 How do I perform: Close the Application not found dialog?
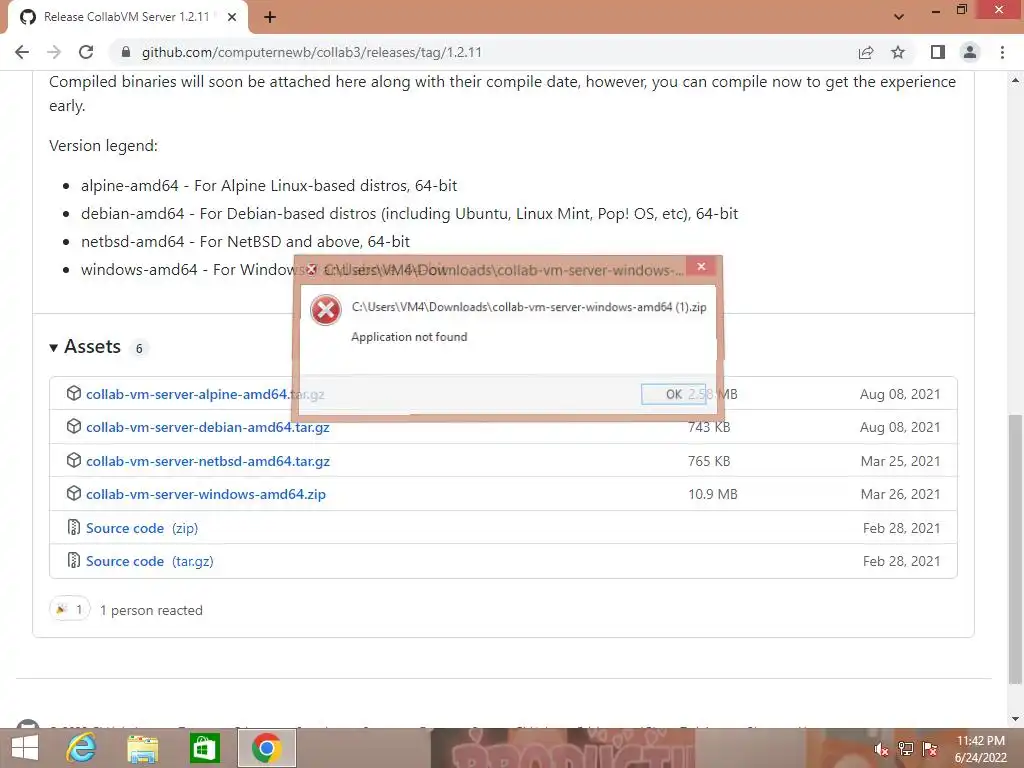click(x=701, y=266)
